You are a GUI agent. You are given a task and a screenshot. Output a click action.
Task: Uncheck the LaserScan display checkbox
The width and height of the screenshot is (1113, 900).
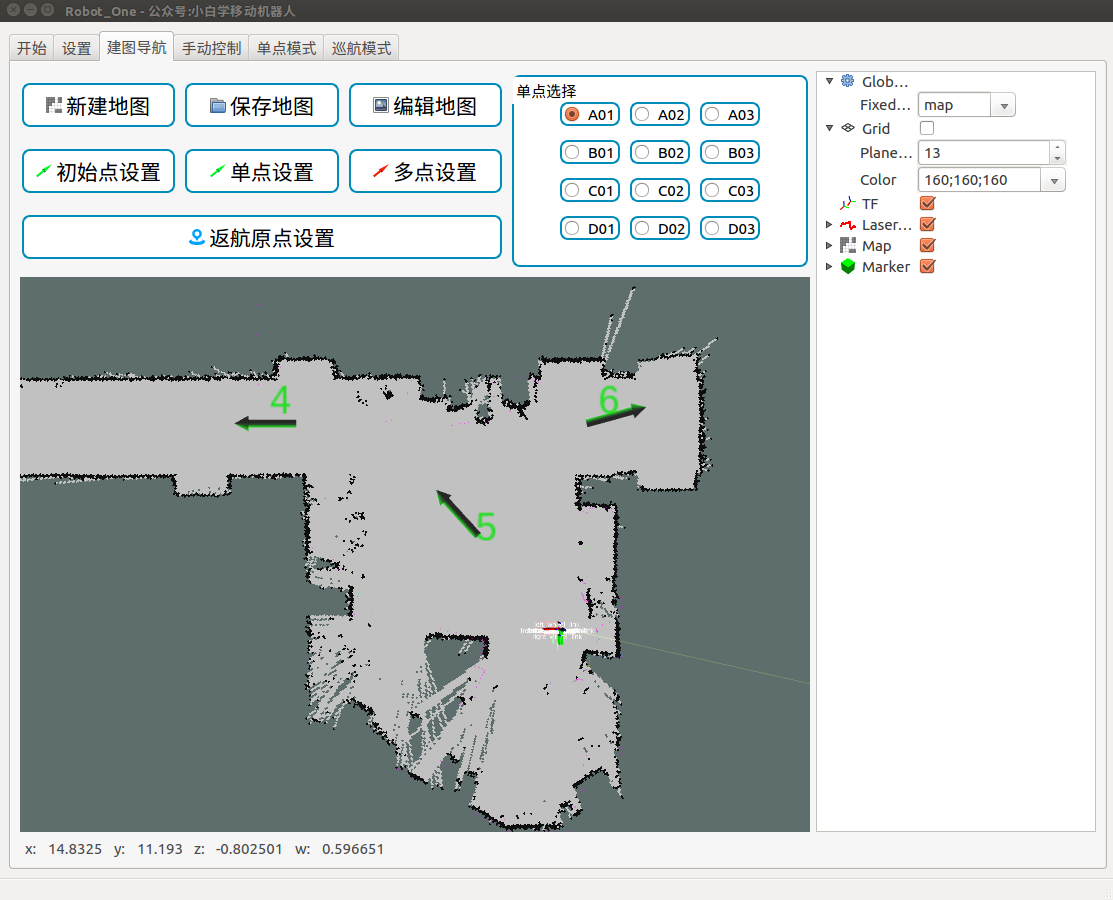[x=927, y=224]
